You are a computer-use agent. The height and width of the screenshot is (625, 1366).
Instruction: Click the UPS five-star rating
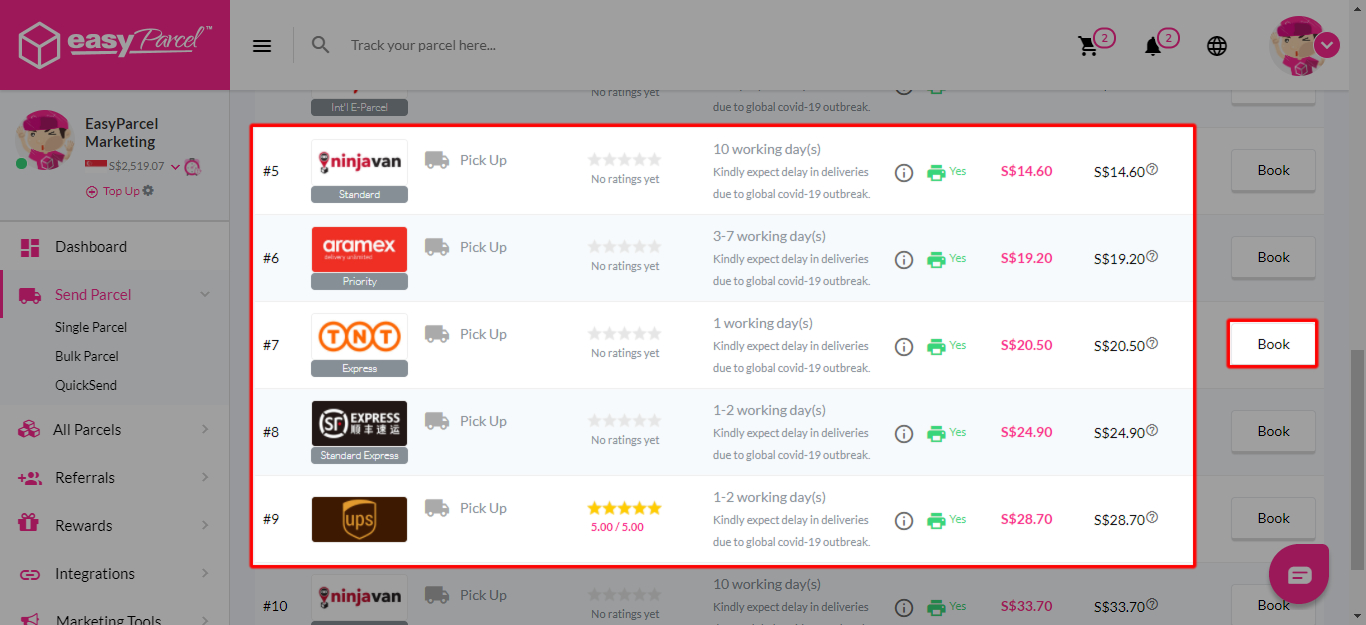(x=625, y=508)
